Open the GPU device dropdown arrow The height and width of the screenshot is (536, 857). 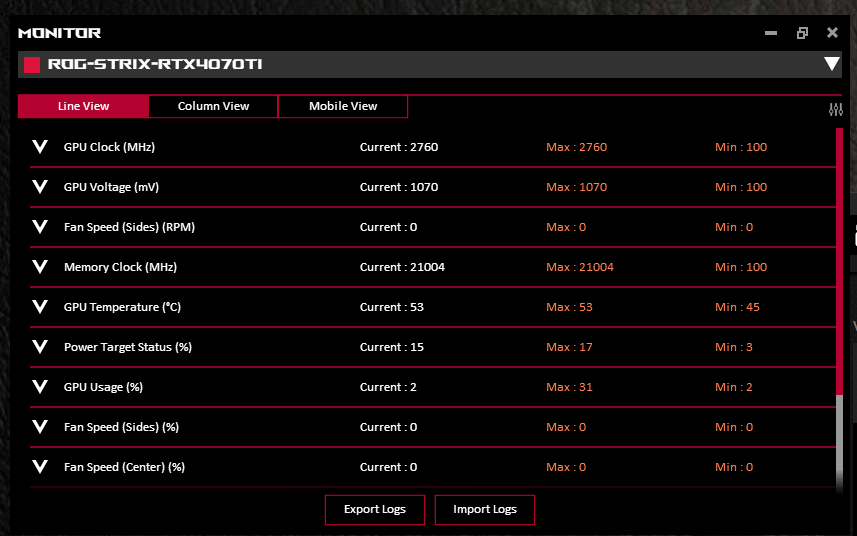831,64
